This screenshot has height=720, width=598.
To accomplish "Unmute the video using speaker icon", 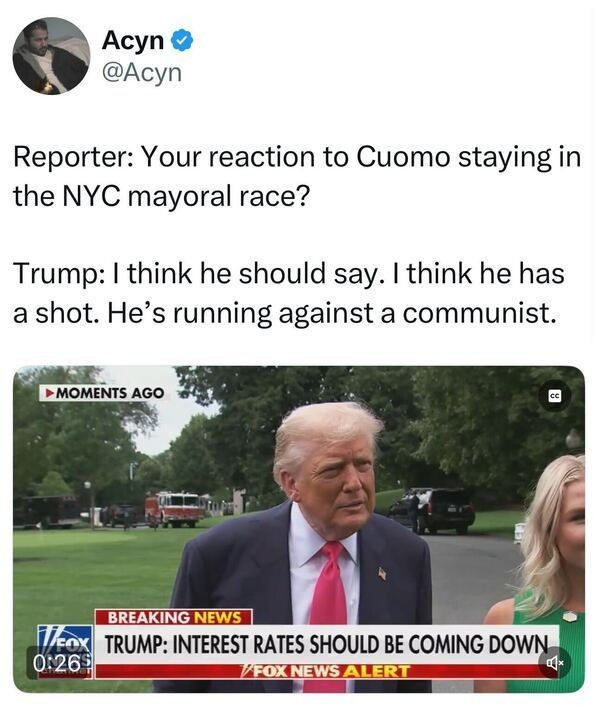I will (555, 662).
